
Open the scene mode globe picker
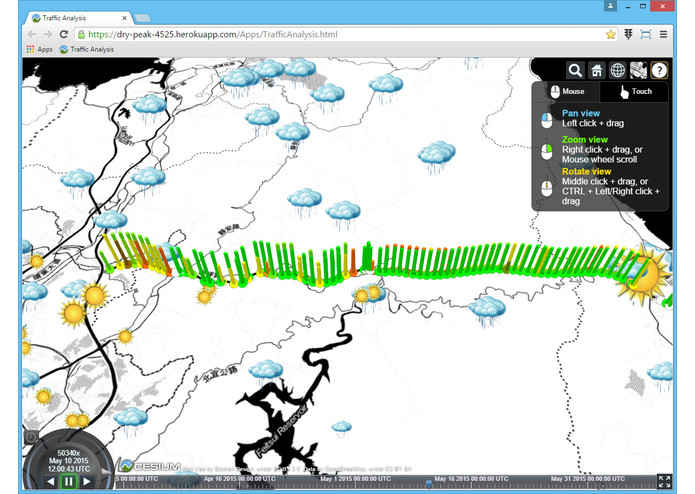pyautogui.click(x=617, y=70)
